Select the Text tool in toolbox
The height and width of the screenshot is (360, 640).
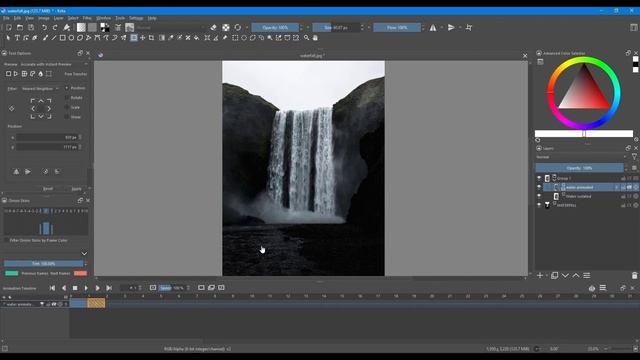click(17, 38)
